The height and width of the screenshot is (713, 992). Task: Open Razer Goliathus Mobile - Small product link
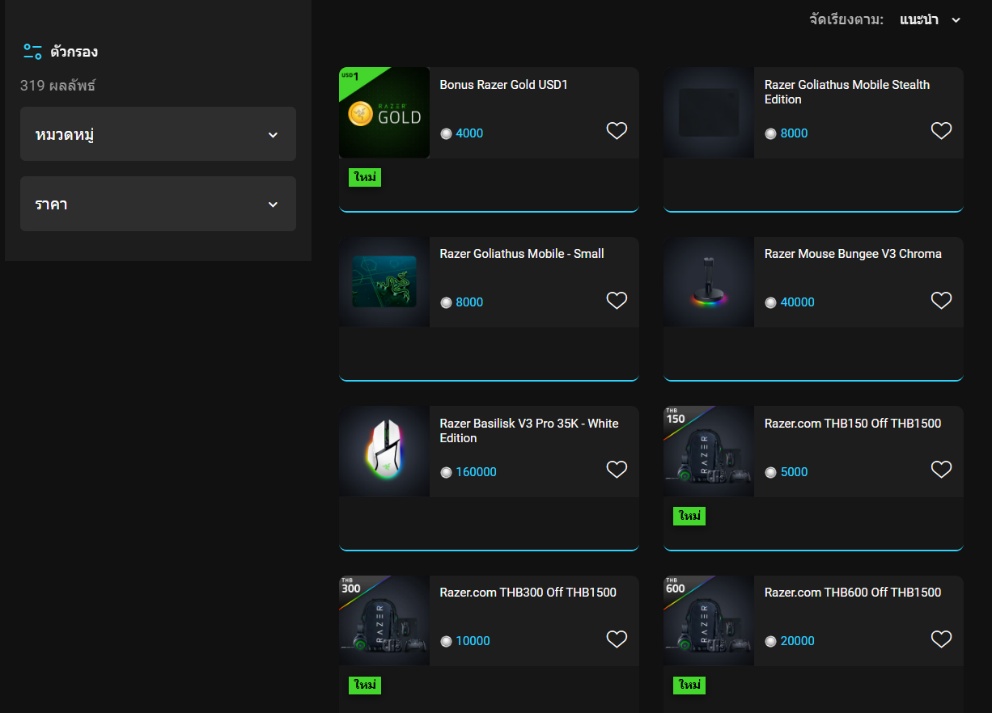tap(521, 254)
